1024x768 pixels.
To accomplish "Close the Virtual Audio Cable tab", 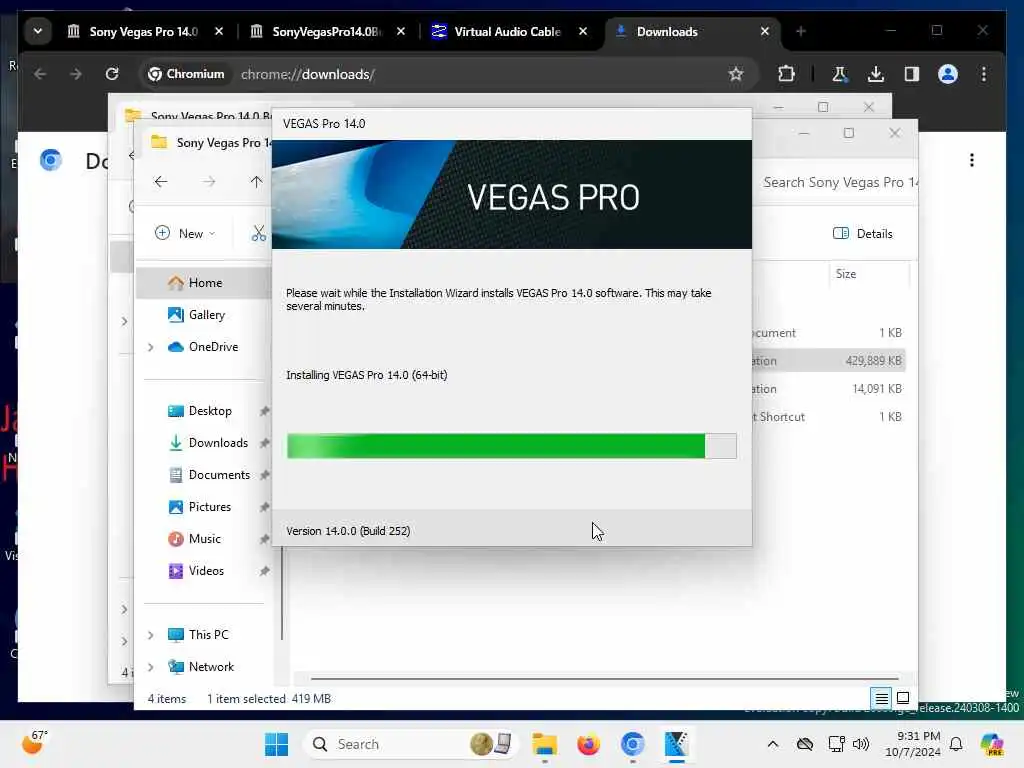I will click(x=583, y=31).
